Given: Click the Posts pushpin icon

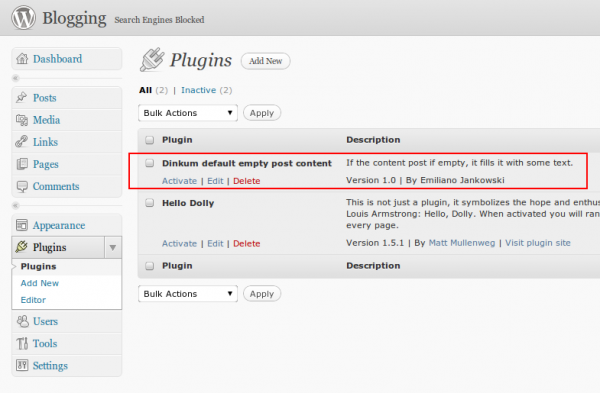Looking at the screenshot, I should 22,97.
